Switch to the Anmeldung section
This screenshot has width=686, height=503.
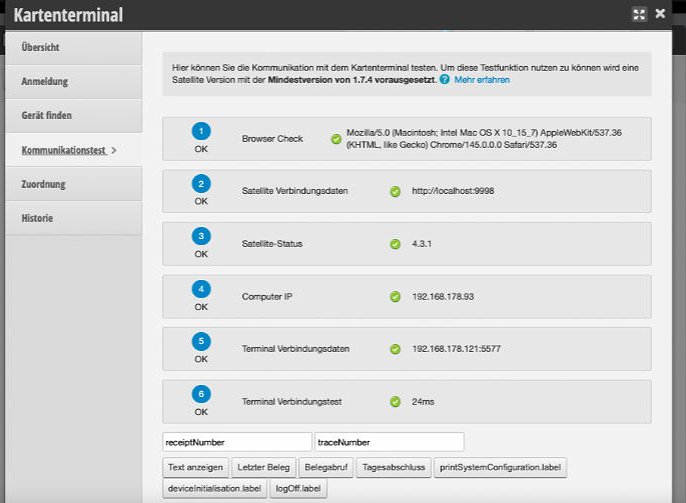(45, 81)
